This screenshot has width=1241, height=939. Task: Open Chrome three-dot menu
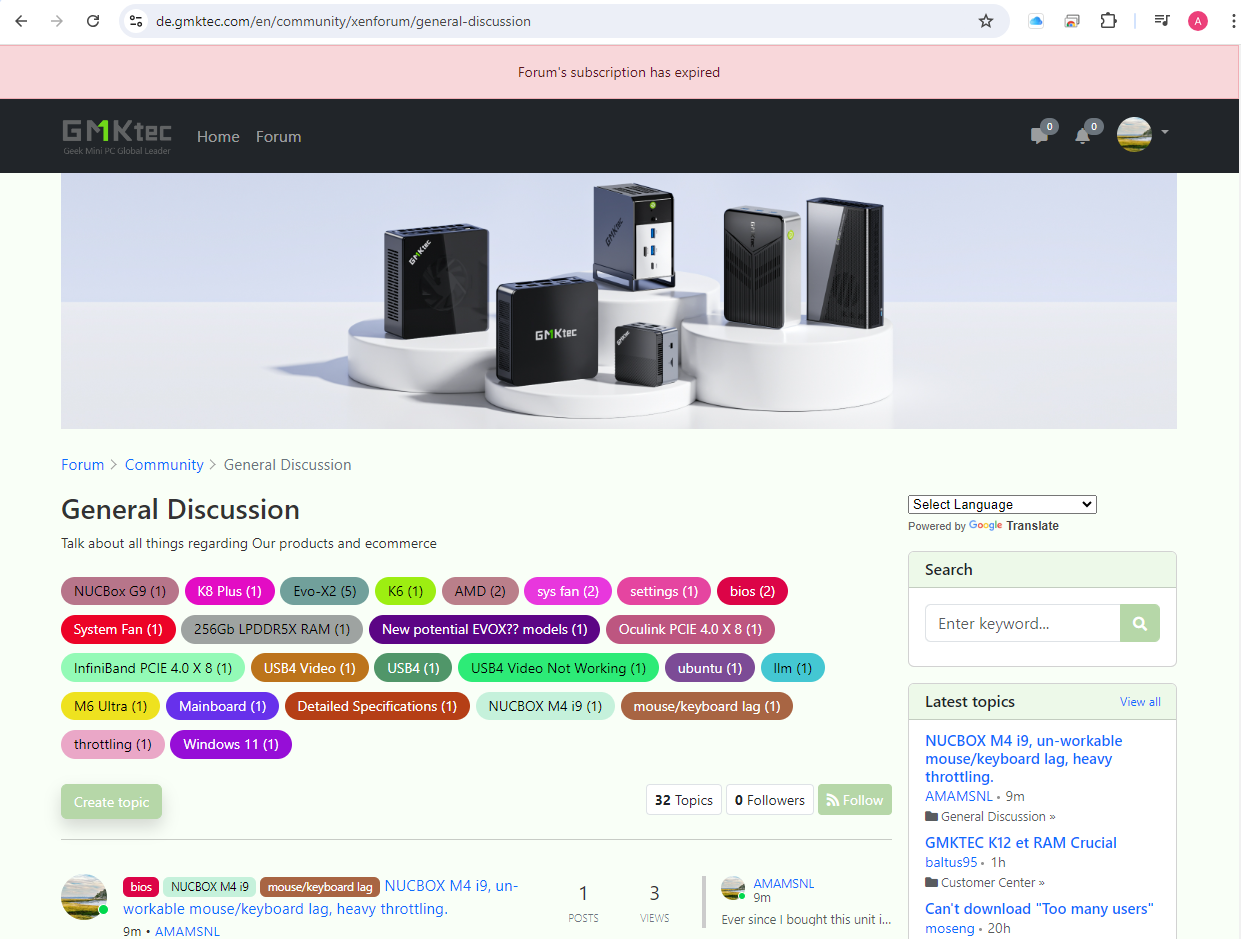[x=1233, y=21]
